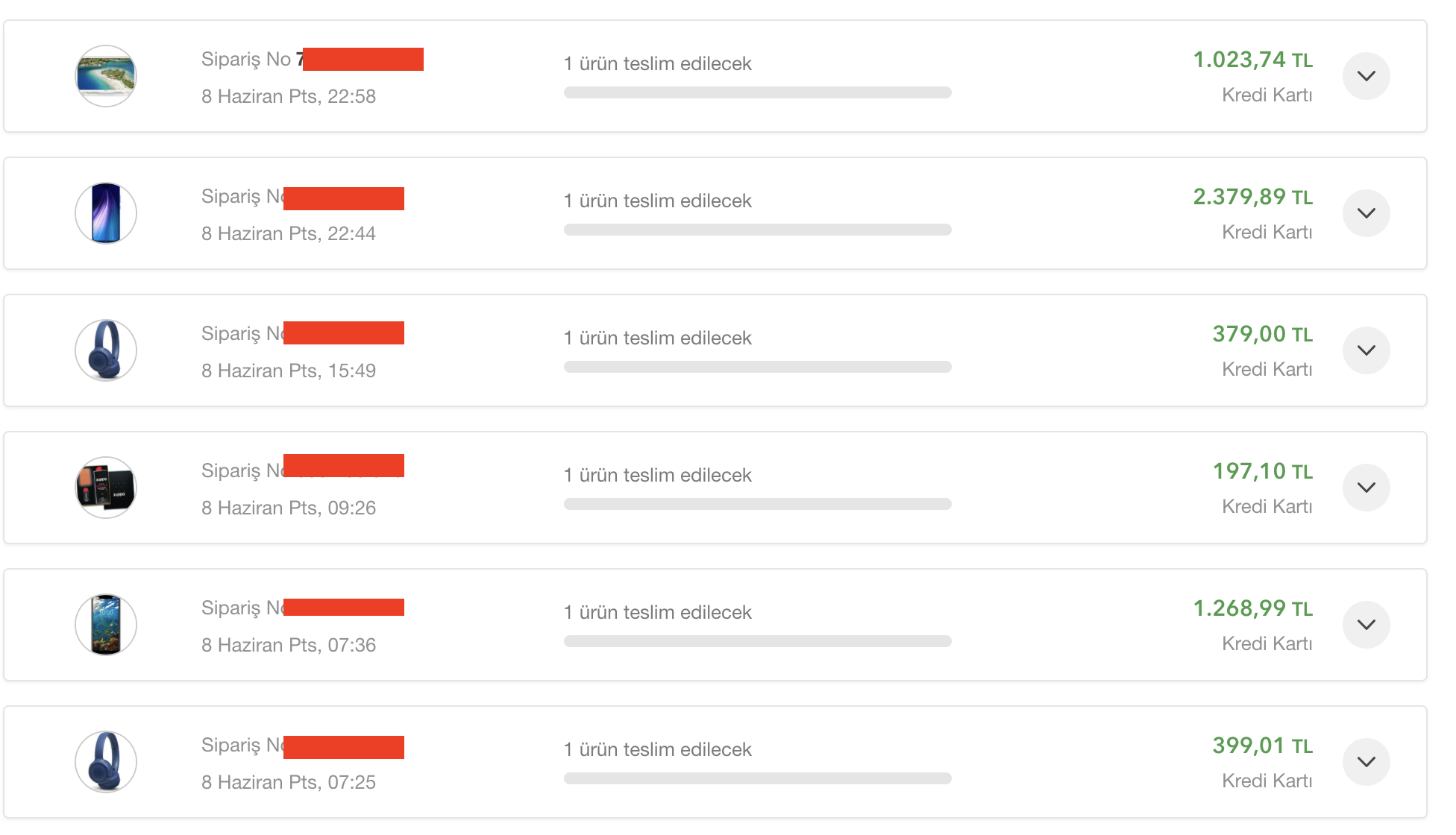Screen dimensions: 1456x835
Task: Select Sipariş No of the 22:44 order
Action: (x=303, y=197)
